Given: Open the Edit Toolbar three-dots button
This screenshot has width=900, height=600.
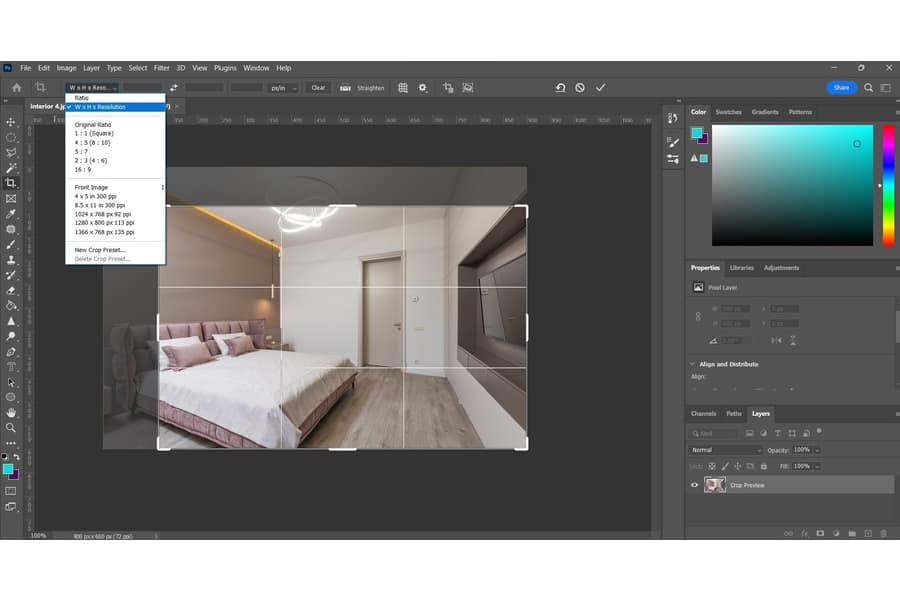Looking at the screenshot, I should click(11, 443).
